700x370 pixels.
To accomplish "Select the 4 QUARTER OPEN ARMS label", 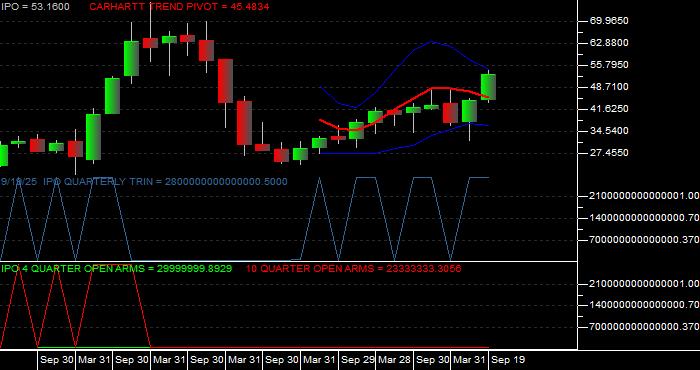I will [116, 269].
